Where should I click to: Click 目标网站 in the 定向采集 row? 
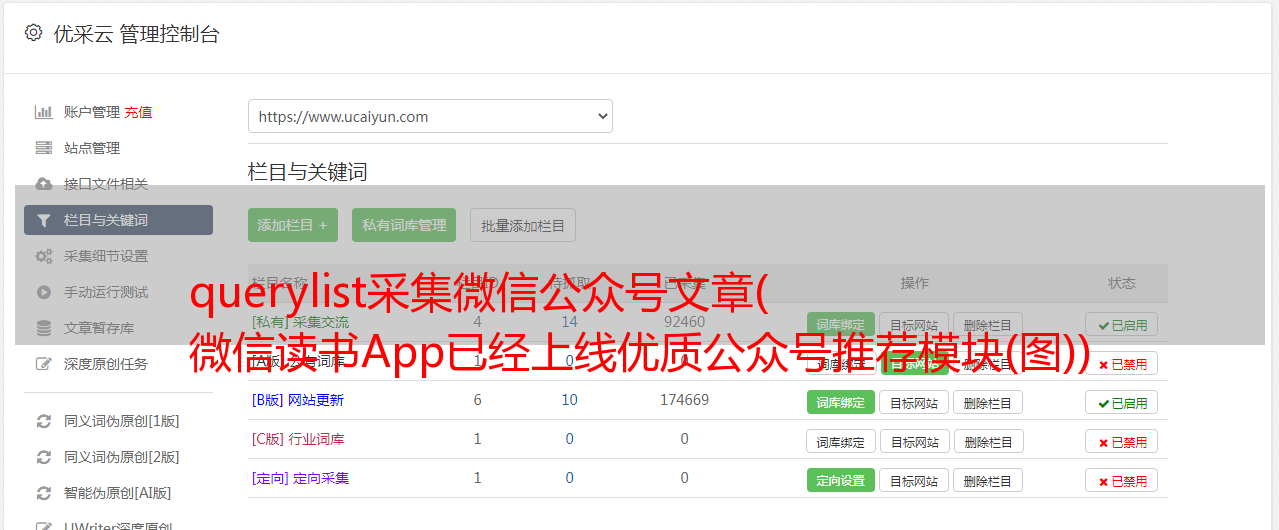914,480
